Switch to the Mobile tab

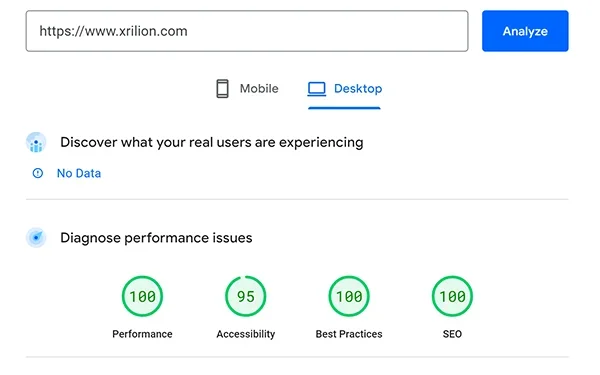click(x=247, y=89)
